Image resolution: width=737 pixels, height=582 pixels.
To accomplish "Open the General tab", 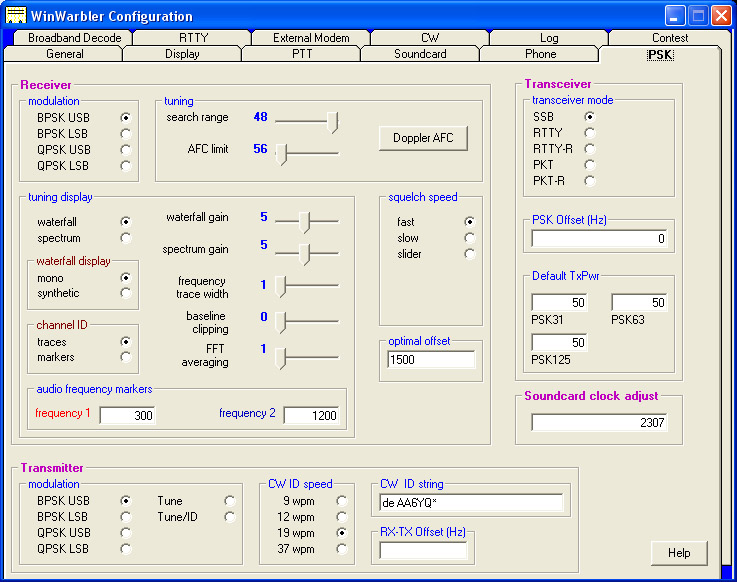I will (64, 54).
